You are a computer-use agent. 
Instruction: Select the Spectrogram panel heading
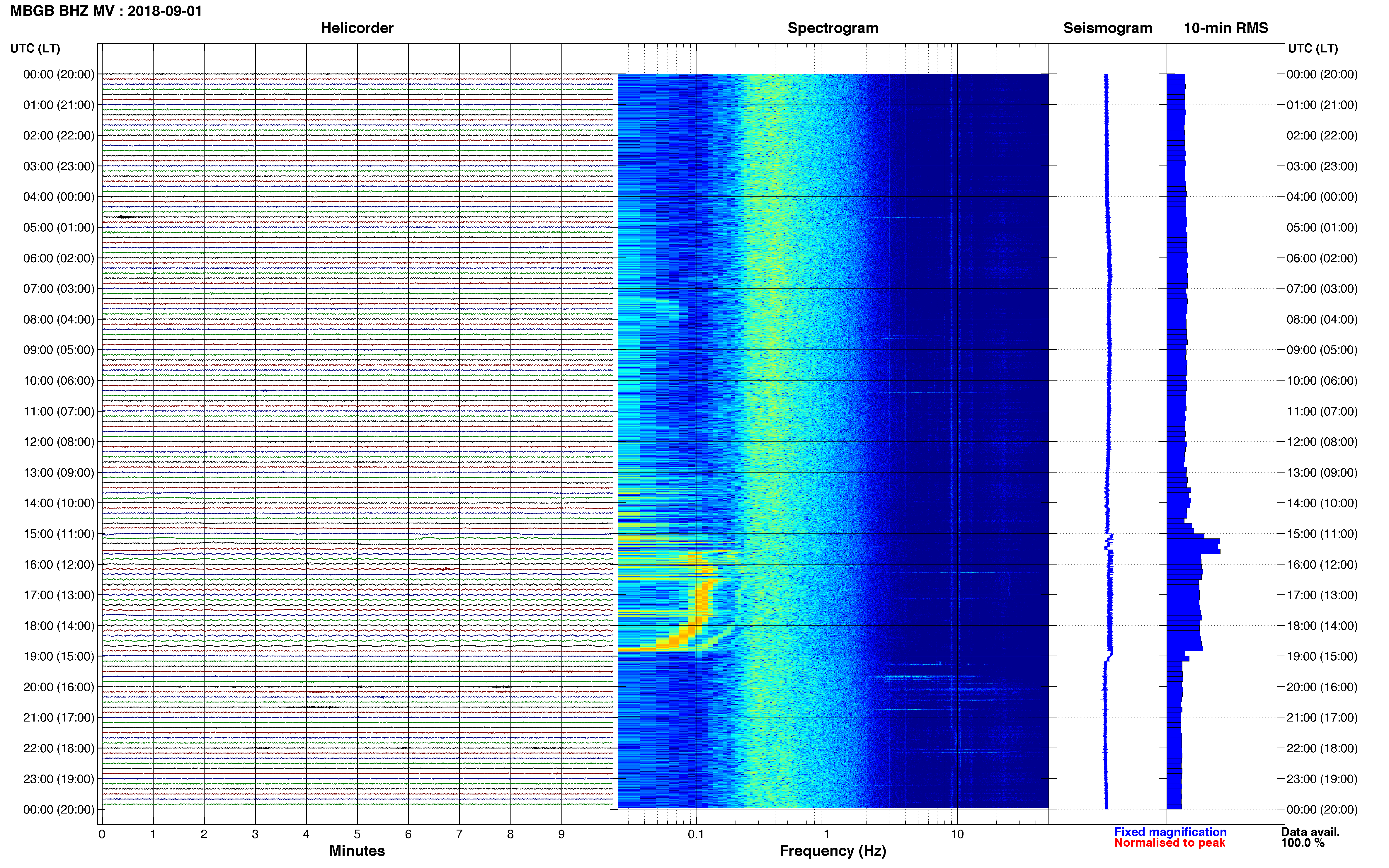(x=833, y=28)
